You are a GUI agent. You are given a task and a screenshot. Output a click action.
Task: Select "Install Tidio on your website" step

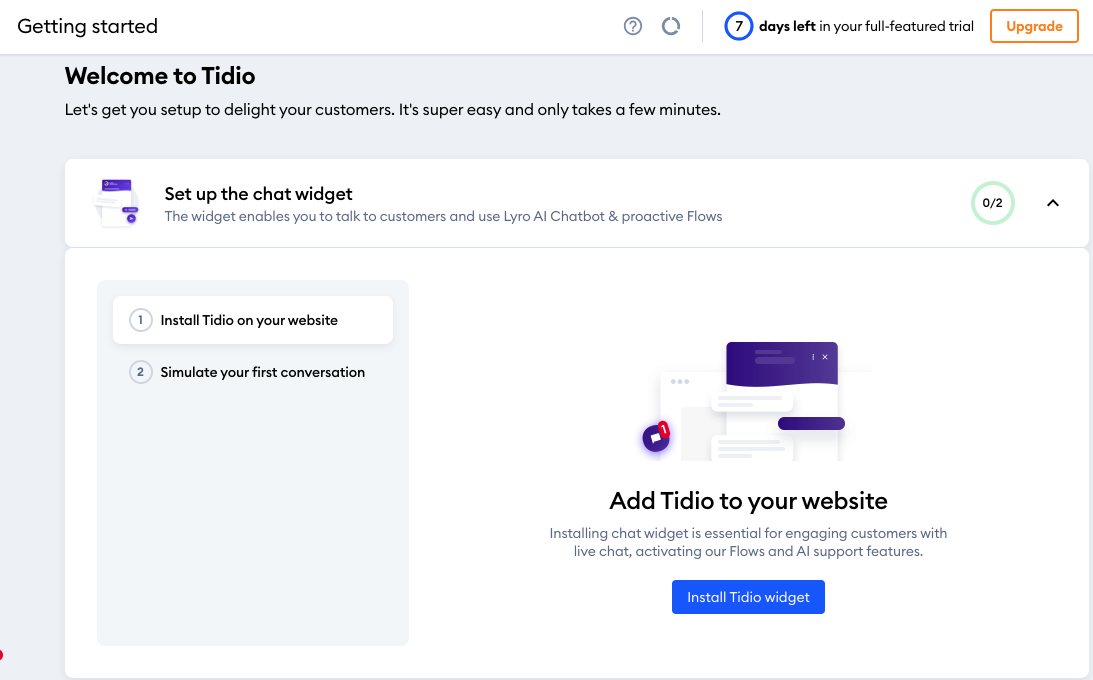point(250,320)
